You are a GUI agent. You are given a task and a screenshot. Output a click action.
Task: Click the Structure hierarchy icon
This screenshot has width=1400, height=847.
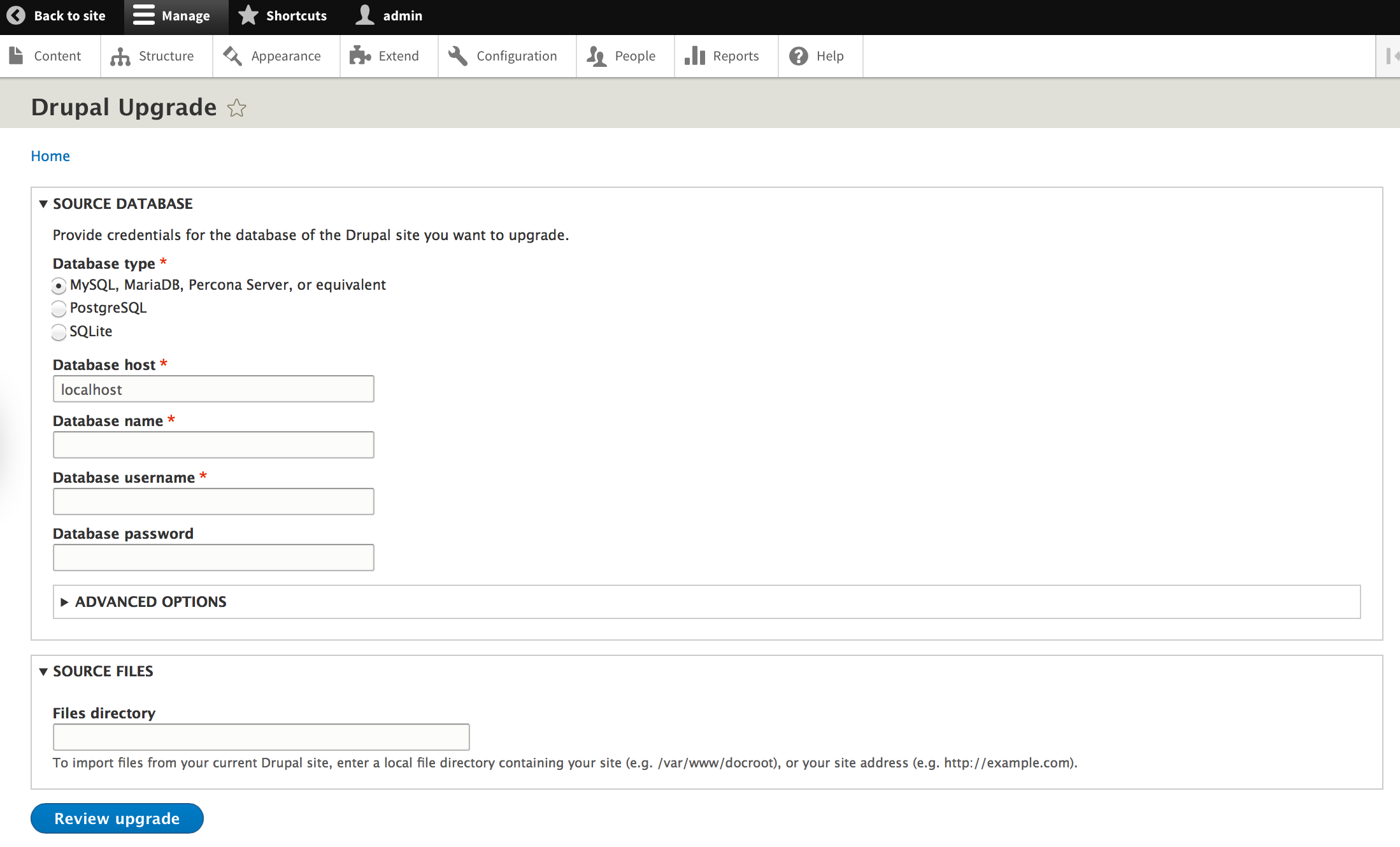pos(120,56)
